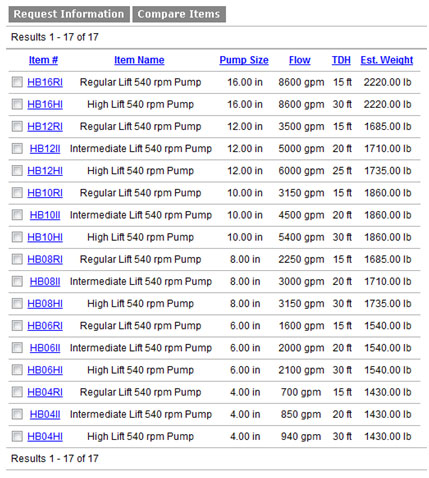Open item HB12RI details
The height and width of the screenshot is (478, 429).
45,126
